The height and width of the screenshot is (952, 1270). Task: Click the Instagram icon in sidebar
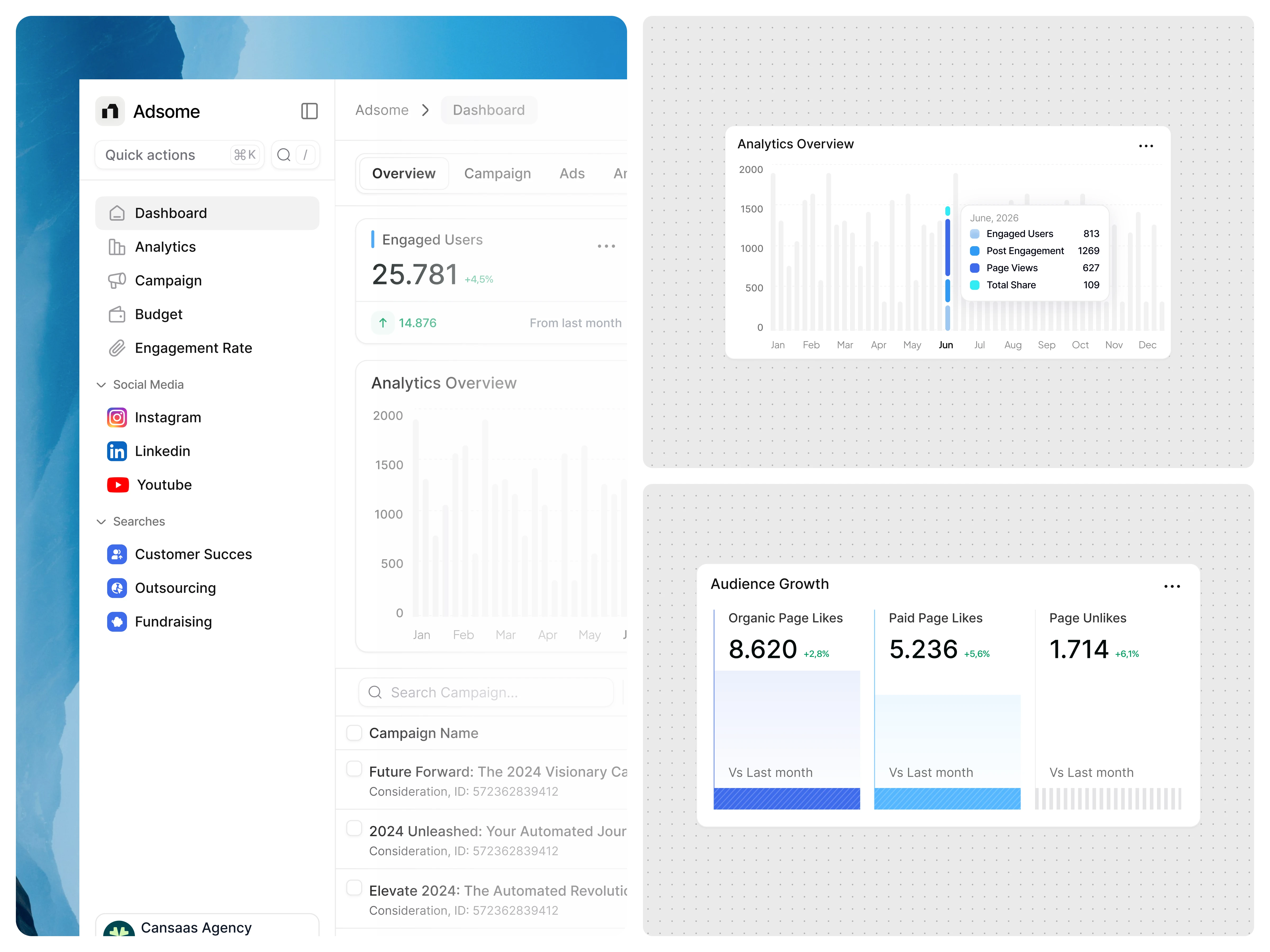click(x=117, y=417)
